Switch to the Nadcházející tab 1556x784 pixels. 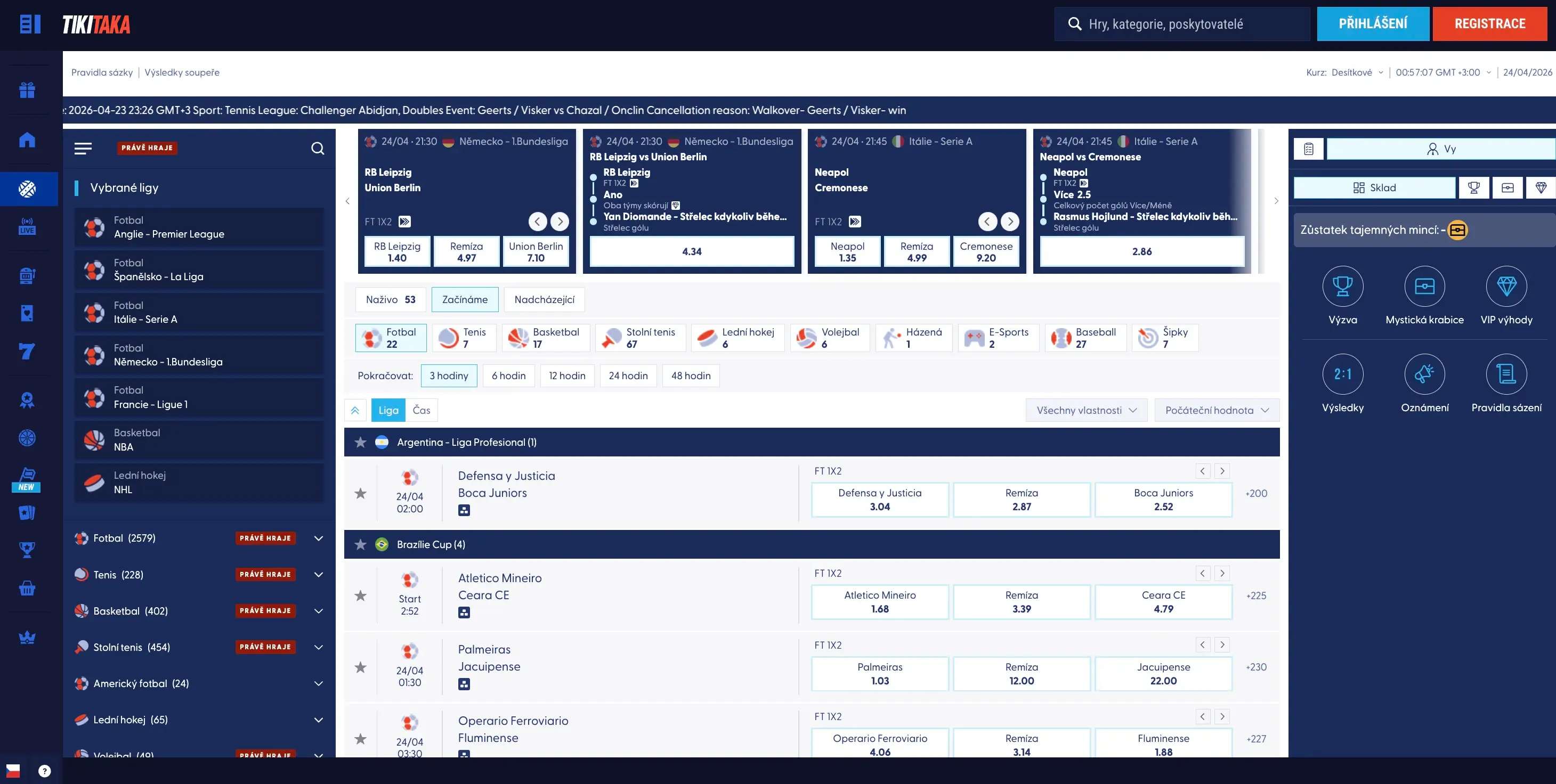click(x=544, y=300)
